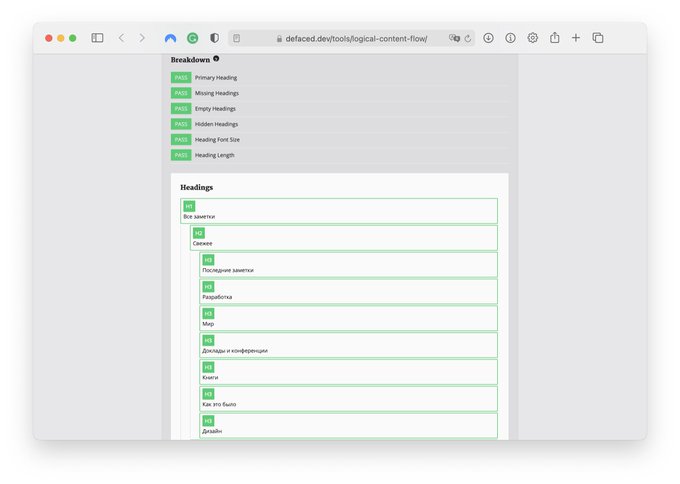Toggle the Safari sidebar
The width and height of the screenshot is (680, 484).
(97, 38)
